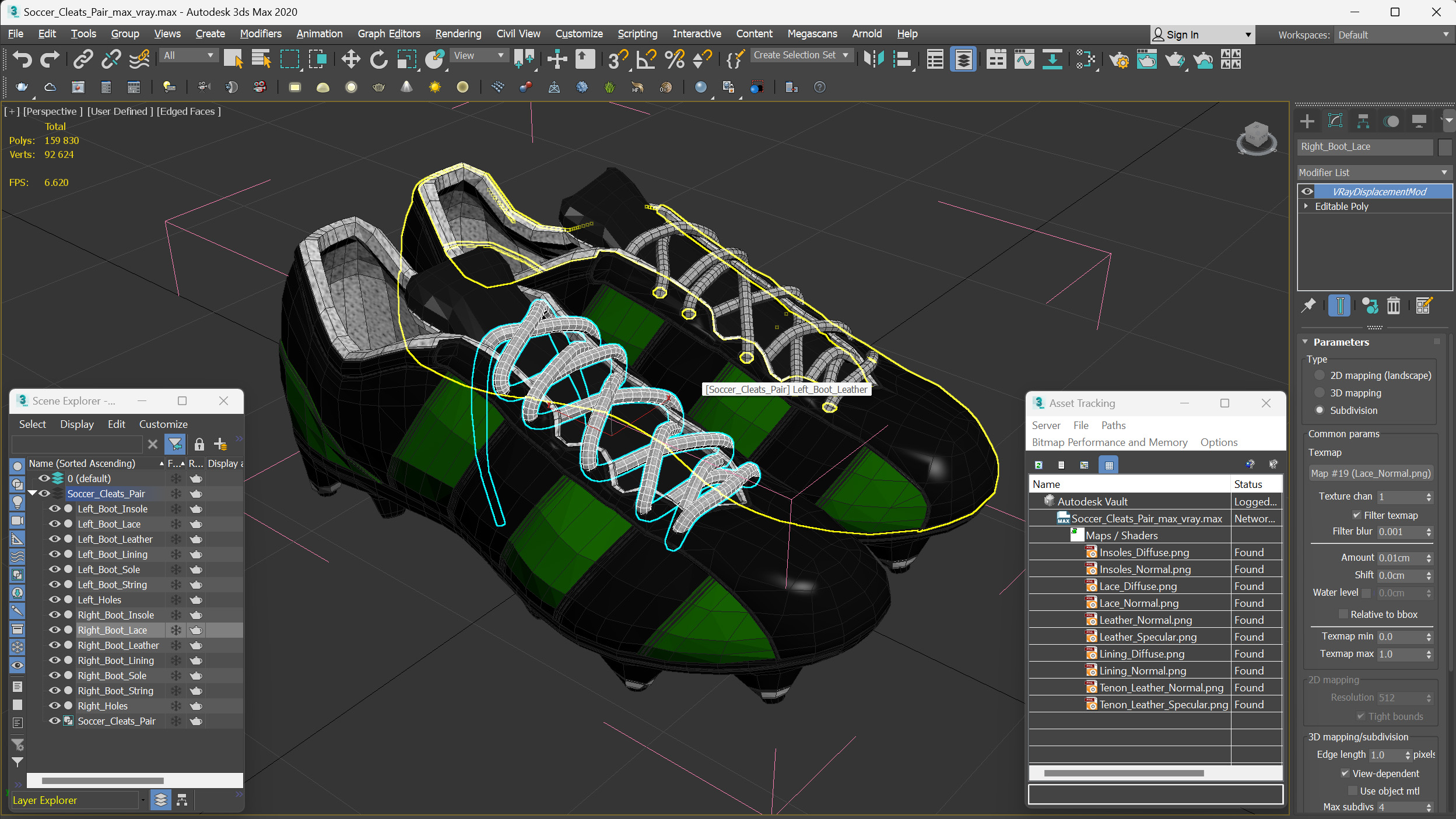Select 2D mapping (landscape) radio button
The height and width of the screenshot is (819, 1456).
tap(1320, 375)
